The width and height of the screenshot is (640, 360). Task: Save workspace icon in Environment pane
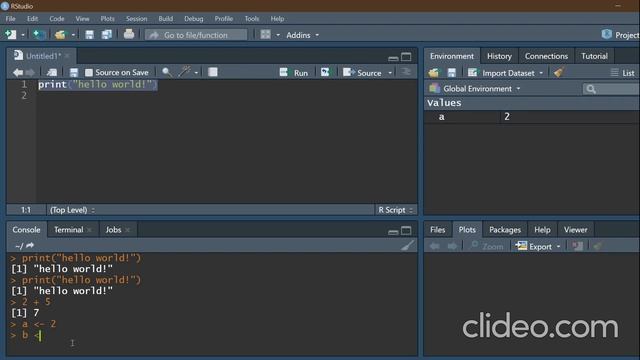pyautogui.click(x=452, y=73)
